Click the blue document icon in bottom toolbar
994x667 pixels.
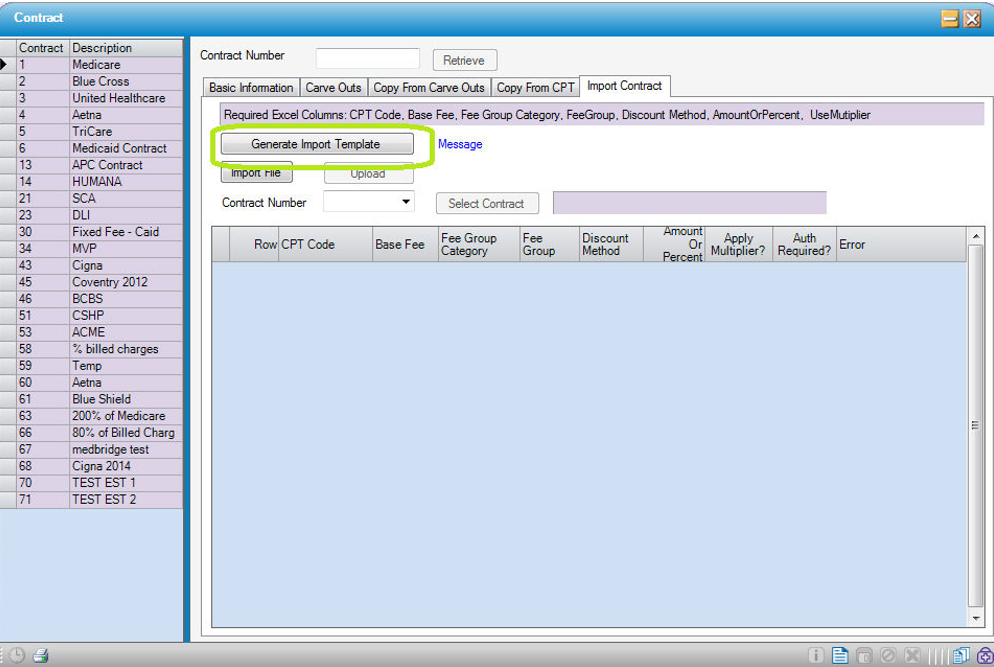[x=840, y=656]
